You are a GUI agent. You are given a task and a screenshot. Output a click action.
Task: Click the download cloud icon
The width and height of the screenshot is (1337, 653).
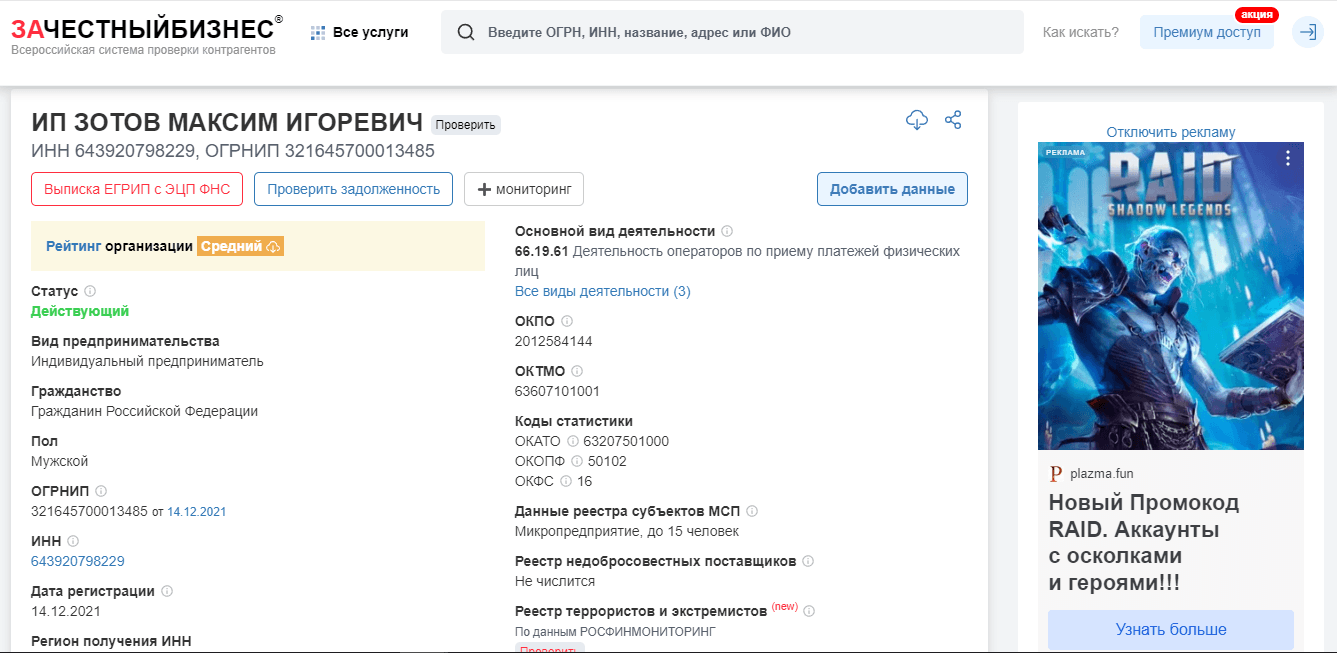point(916,120)
